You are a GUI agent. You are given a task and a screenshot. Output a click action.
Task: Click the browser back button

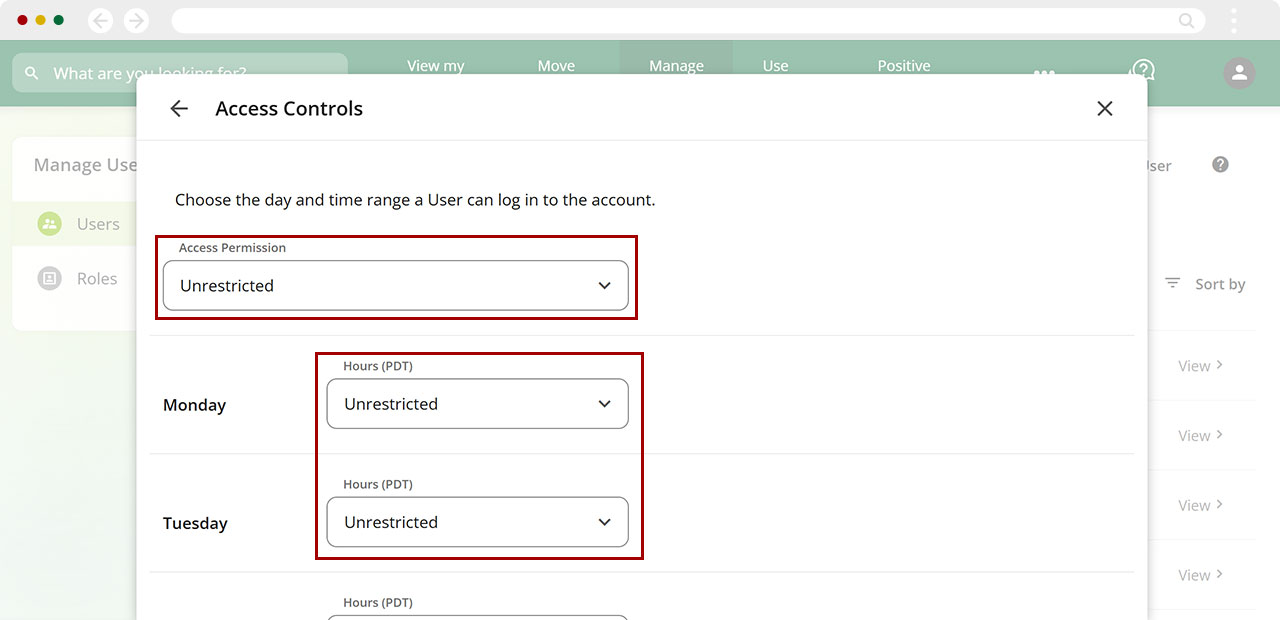100,20
